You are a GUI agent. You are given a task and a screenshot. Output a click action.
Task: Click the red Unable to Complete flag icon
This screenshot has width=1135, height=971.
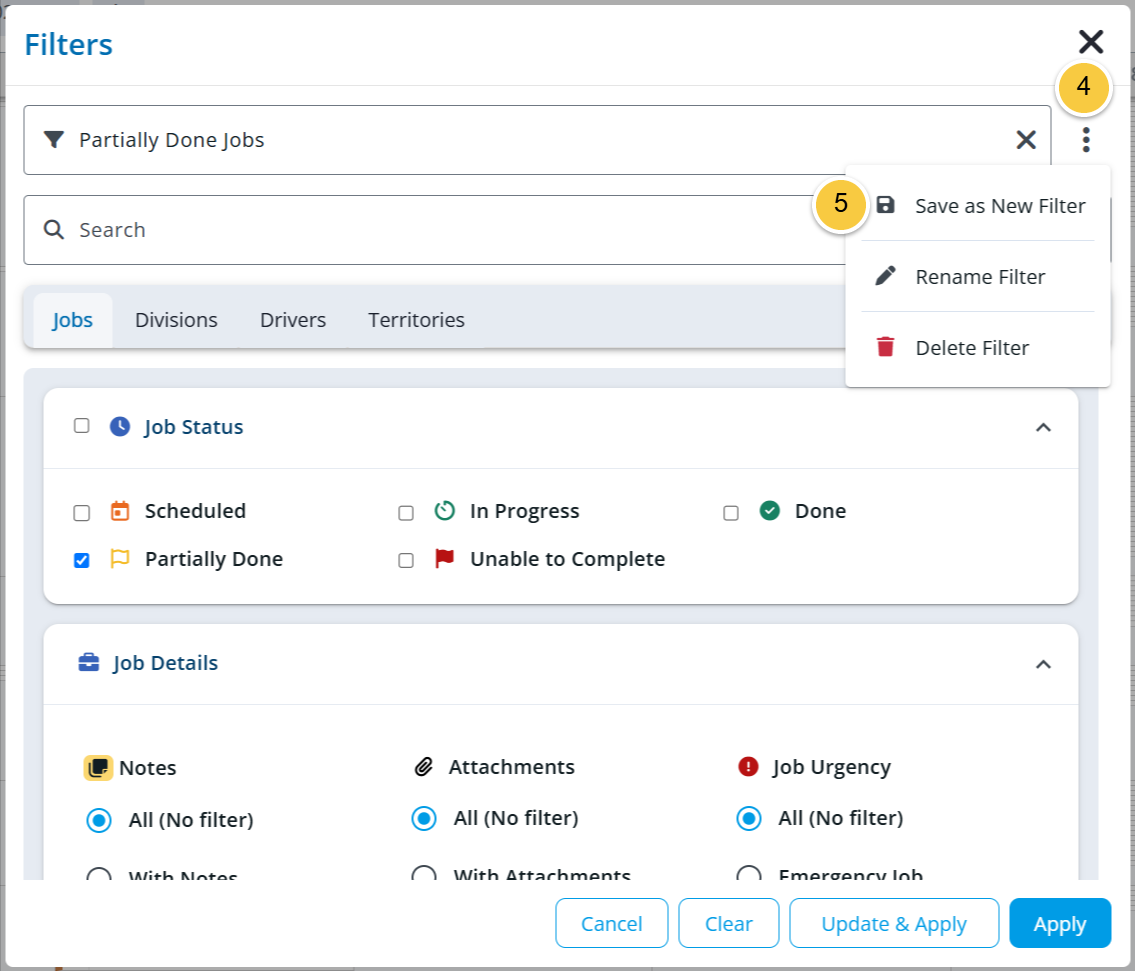coord(444,558)
